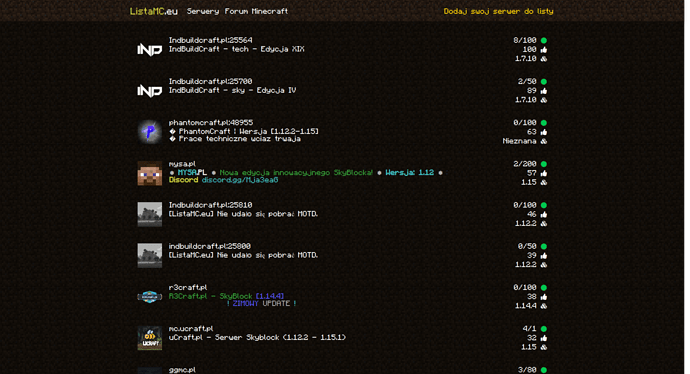Click the ZIMOWY UPDATE text
The image size is (690, 374).
coord(261,304)
